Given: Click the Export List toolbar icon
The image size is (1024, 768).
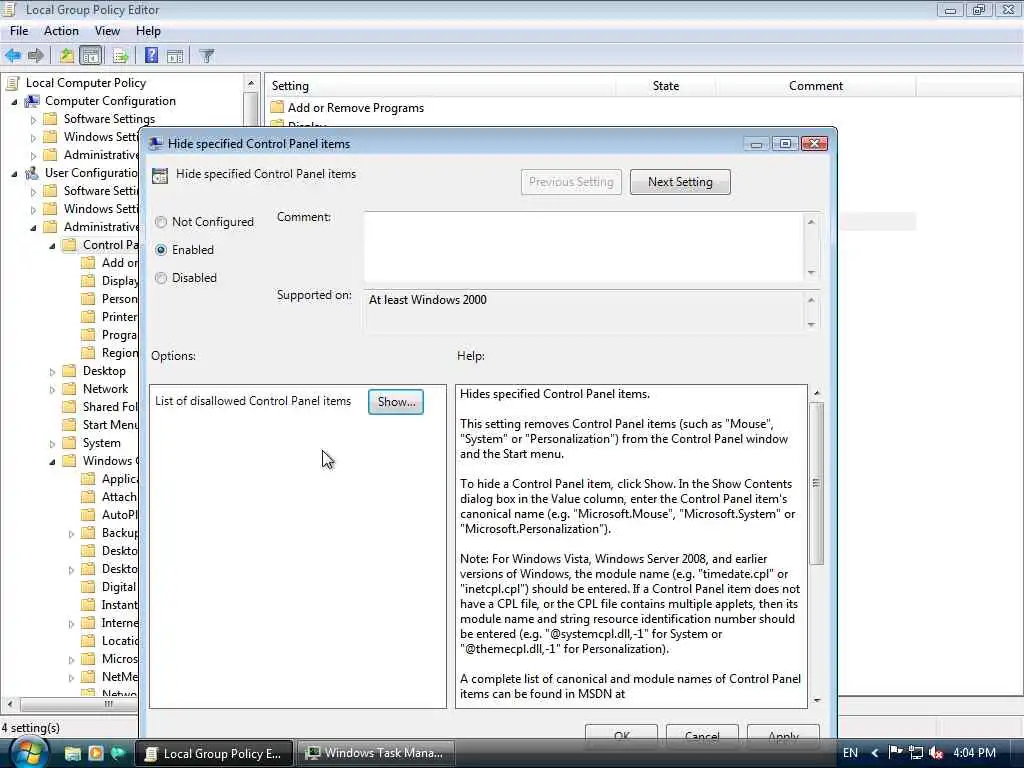Looking at the screenshot, I should click(x=120, y=56).
